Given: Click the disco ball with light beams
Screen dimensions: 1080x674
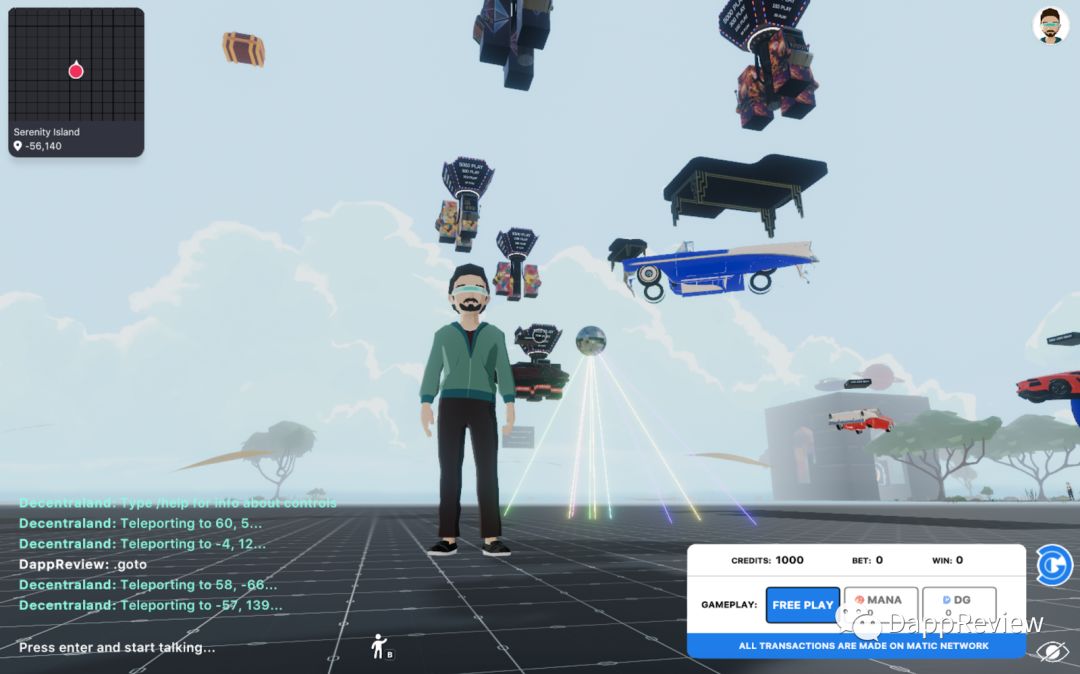Looking at the screenshot, I should click(x=590, y=341).
